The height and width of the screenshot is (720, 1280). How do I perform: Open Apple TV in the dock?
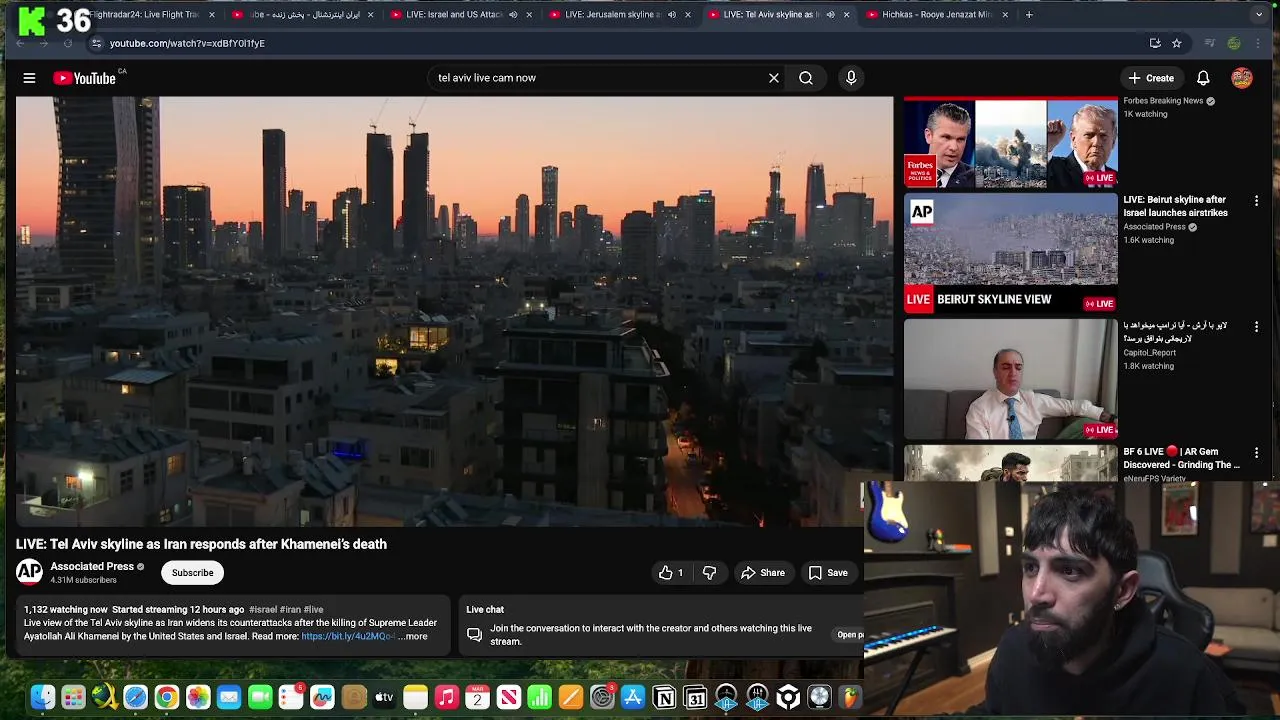point(384,697)
